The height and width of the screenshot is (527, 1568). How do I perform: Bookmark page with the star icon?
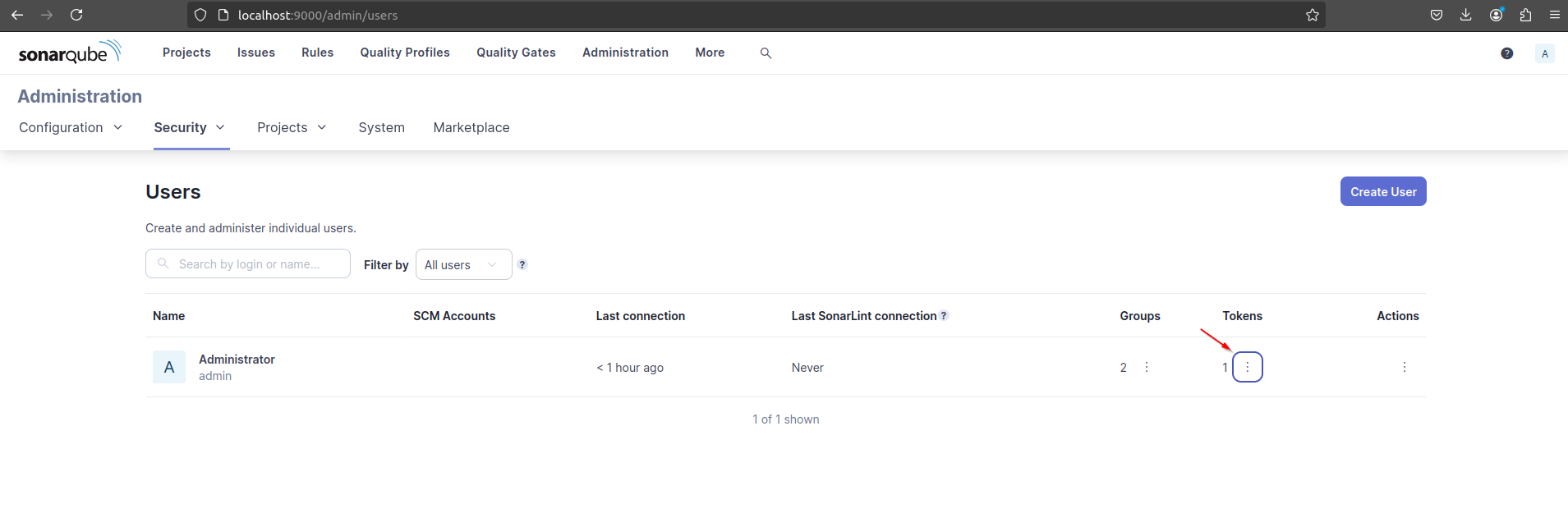click(x=1312, y=15)
